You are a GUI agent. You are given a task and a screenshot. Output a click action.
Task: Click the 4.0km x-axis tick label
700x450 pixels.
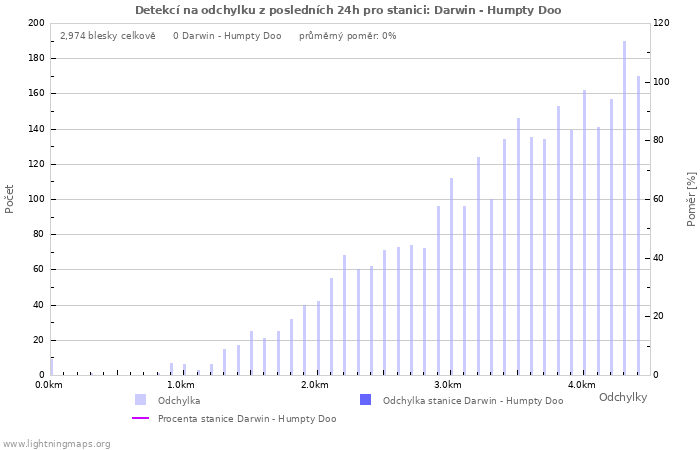[581, 385]
